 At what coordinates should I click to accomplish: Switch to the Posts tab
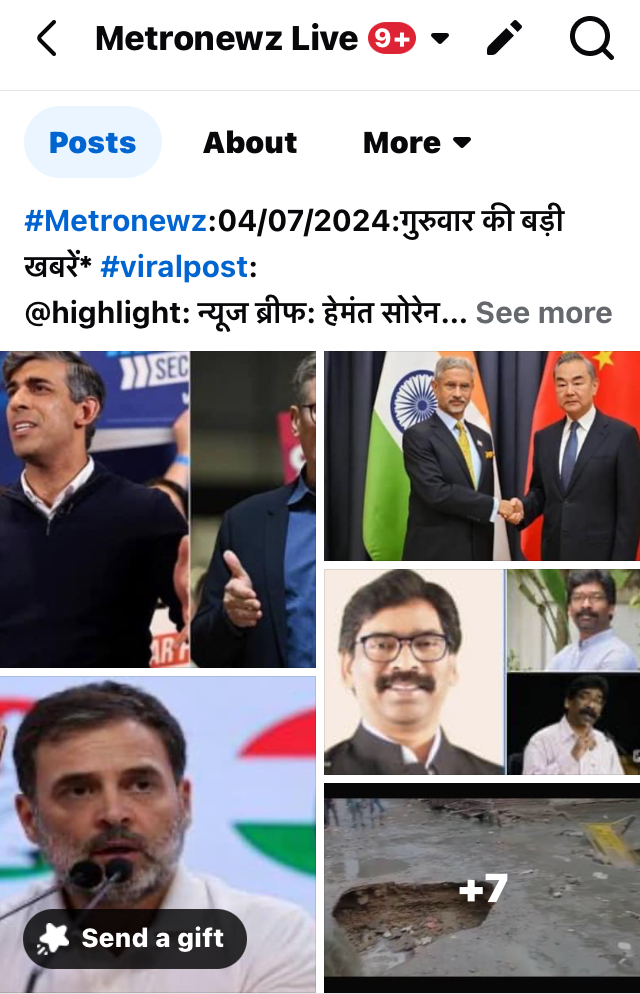tap(93, 142)
